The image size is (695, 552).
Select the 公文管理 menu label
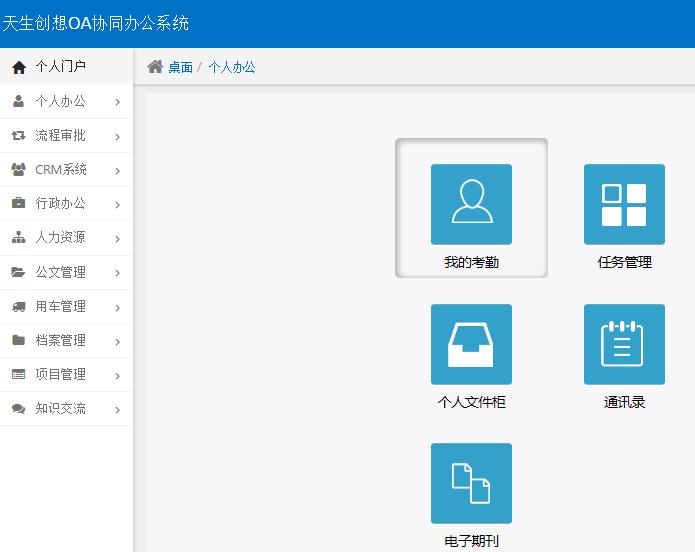coord(60,272)
